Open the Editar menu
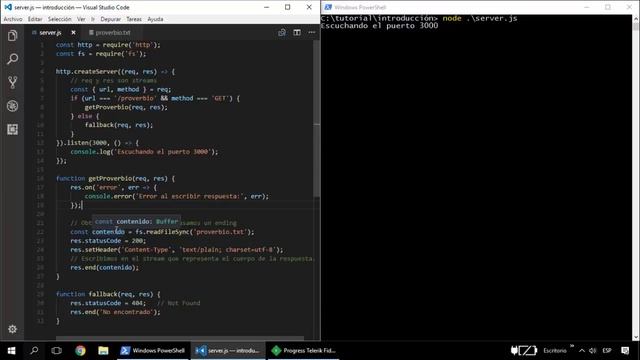This screenshot has height=360, width=640. (x=35, y=19)
